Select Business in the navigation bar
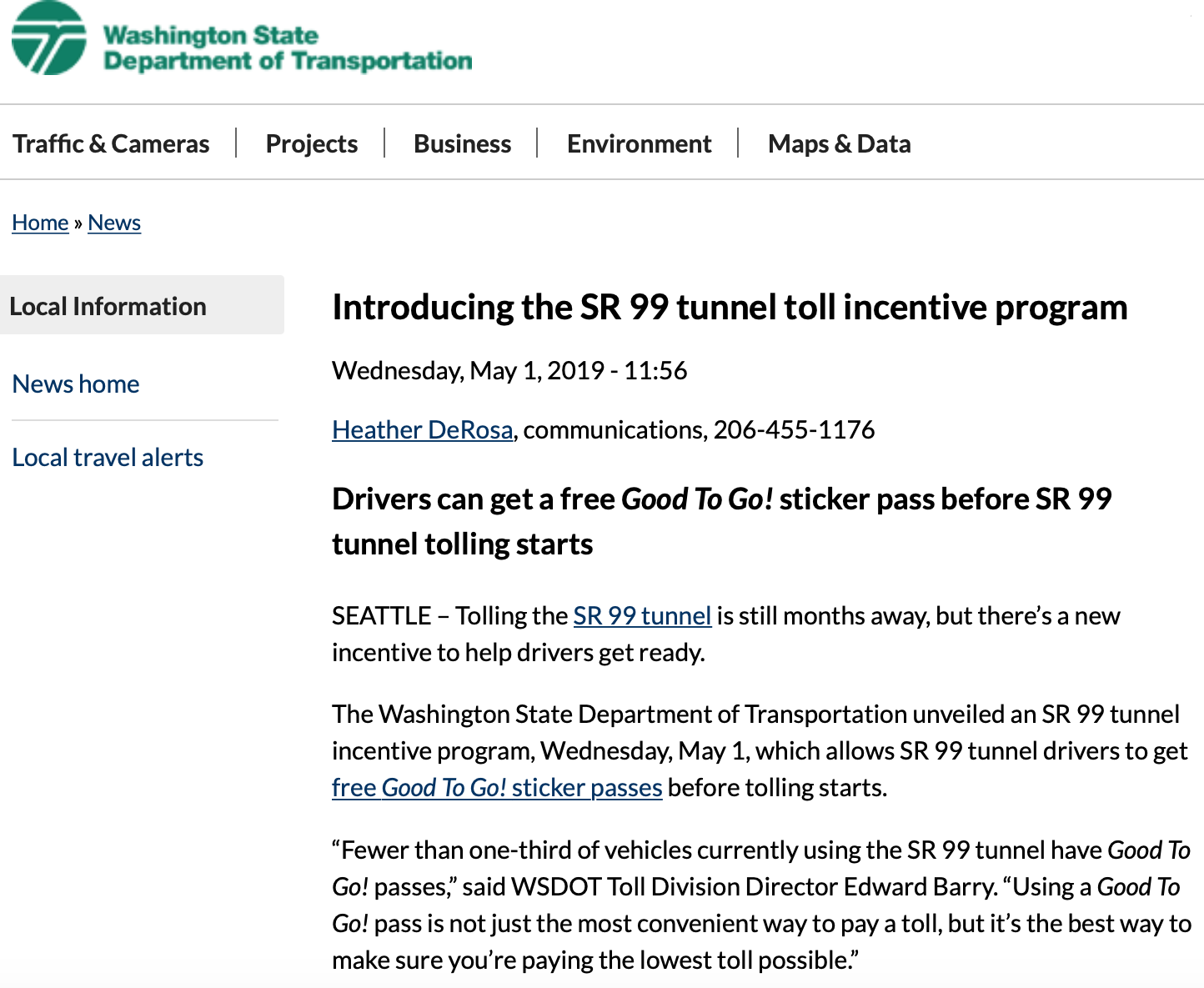This screenshot has height=988, width=1204. click(462, 143)
